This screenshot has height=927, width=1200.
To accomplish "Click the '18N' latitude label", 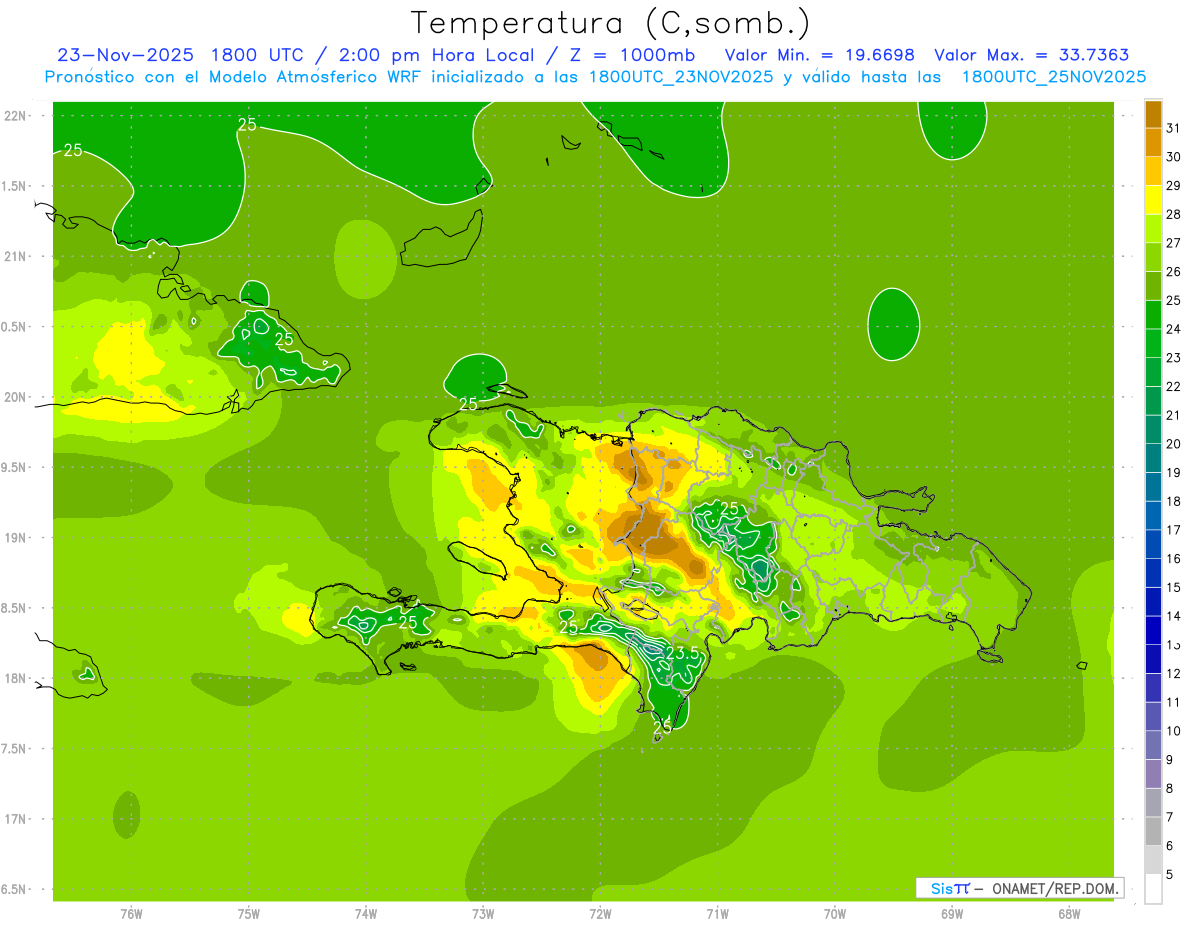I will point(16,678).
